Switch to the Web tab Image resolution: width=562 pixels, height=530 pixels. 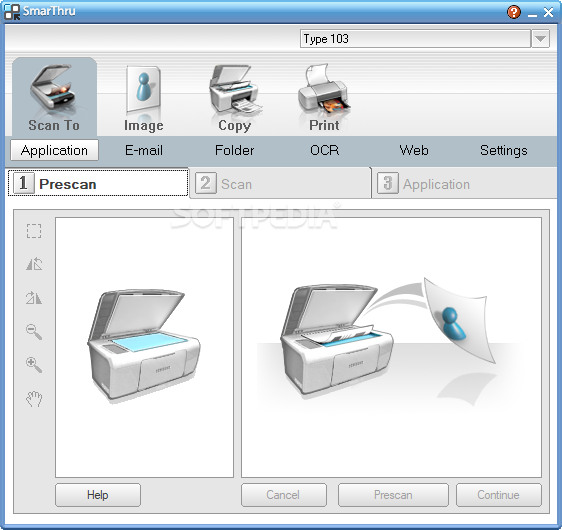(x=414, y=150)
